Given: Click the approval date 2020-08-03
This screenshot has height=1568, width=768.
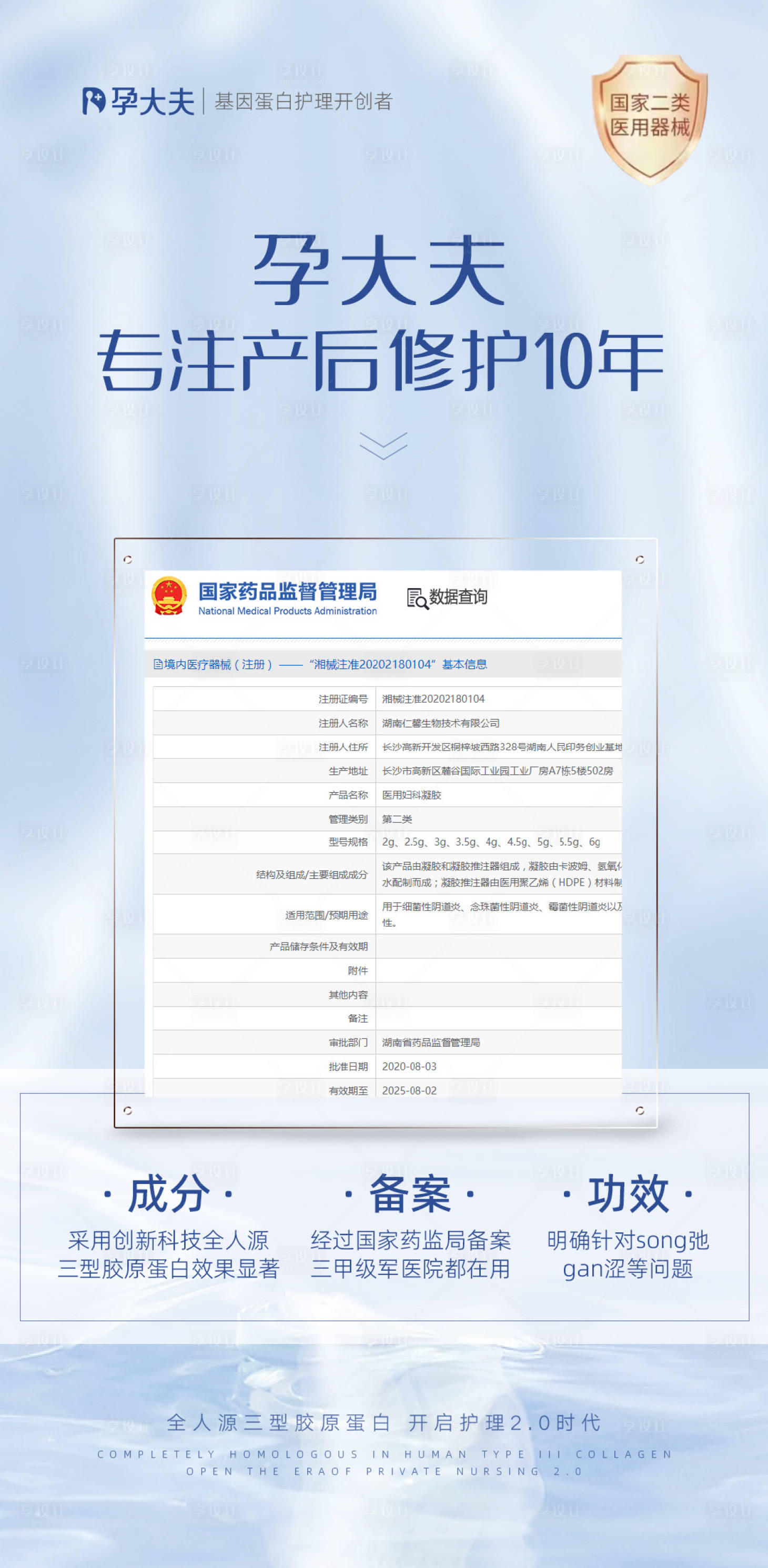Looking at the screenshot, I should click(x=409, y=1066).
